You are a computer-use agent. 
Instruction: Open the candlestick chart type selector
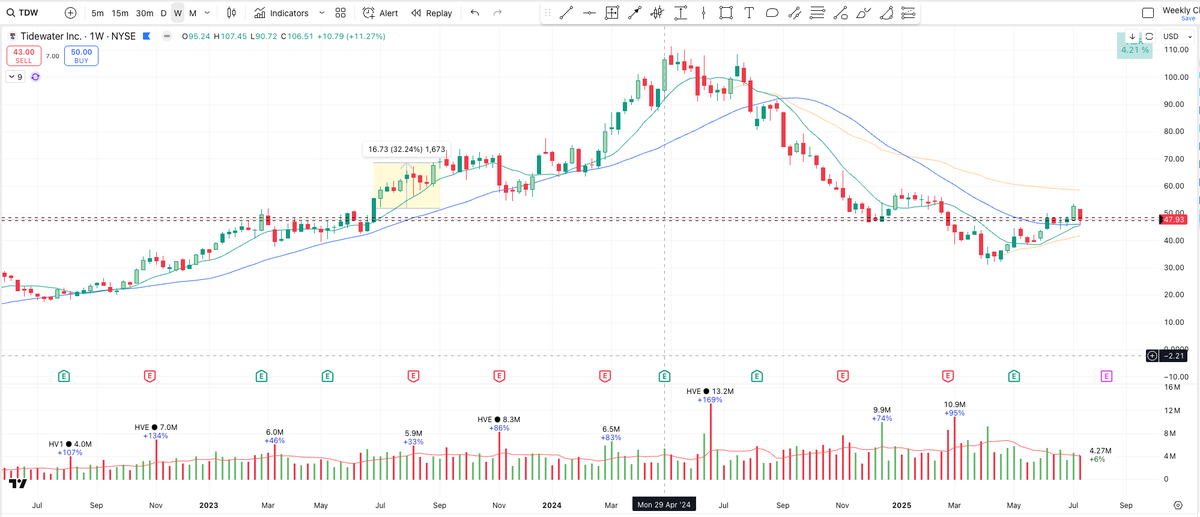click(x=232, y=13)
